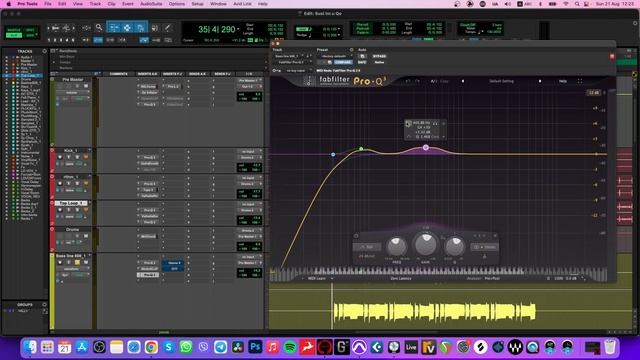Open the File menu
Viewport: 640px width, 360px height.
(x=48, y=4)
